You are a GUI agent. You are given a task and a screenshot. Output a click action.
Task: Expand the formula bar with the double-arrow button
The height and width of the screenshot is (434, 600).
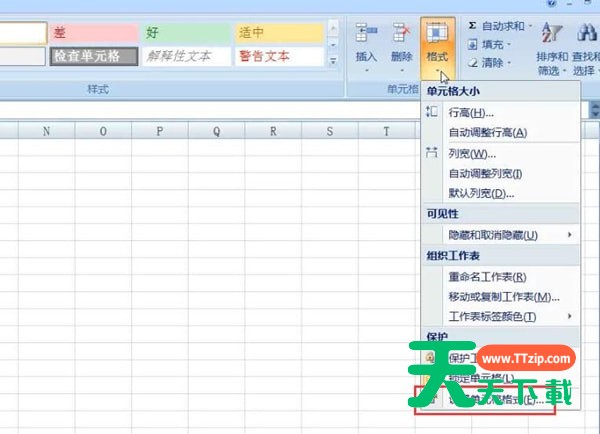tap(595, 109)
